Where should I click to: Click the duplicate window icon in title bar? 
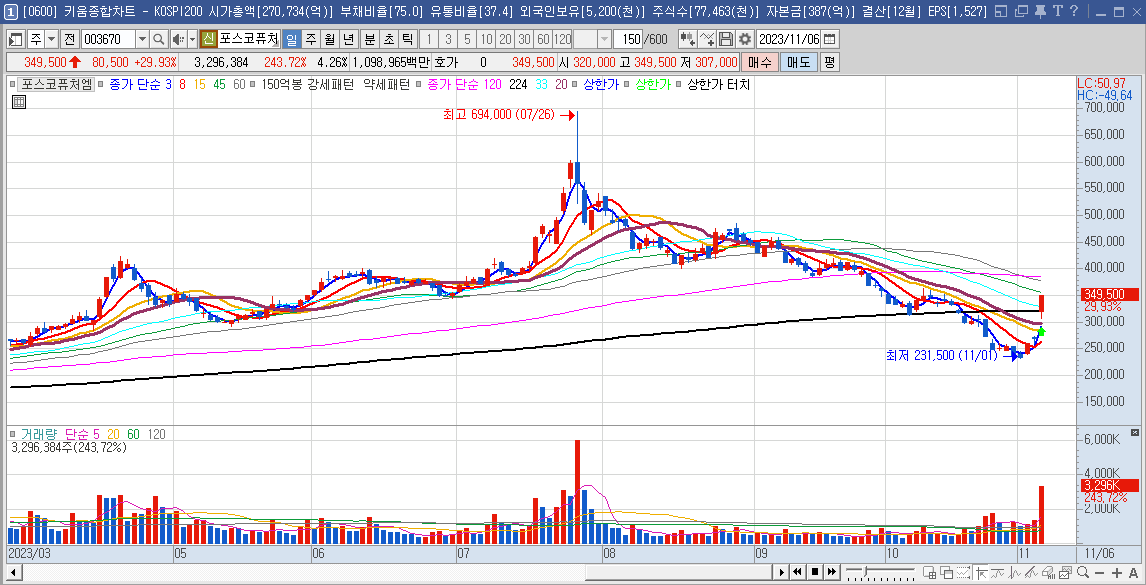[x=1022, y=11]
